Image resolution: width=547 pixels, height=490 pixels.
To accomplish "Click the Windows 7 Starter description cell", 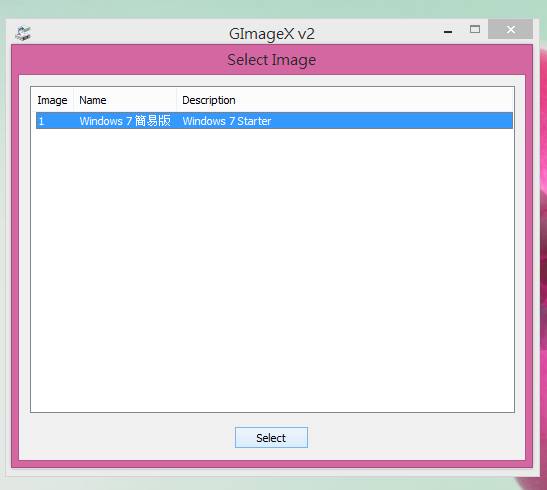I will [227, 121].
